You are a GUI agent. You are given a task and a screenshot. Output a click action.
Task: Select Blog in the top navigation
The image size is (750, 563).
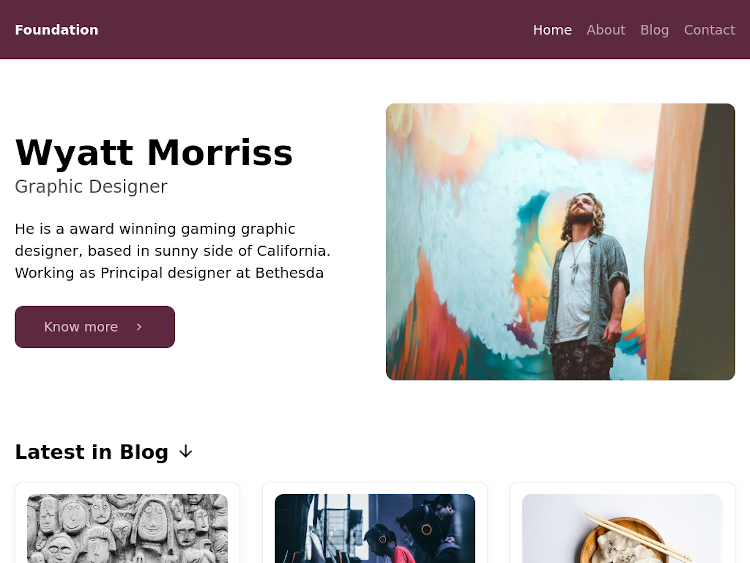click(654, 30)
